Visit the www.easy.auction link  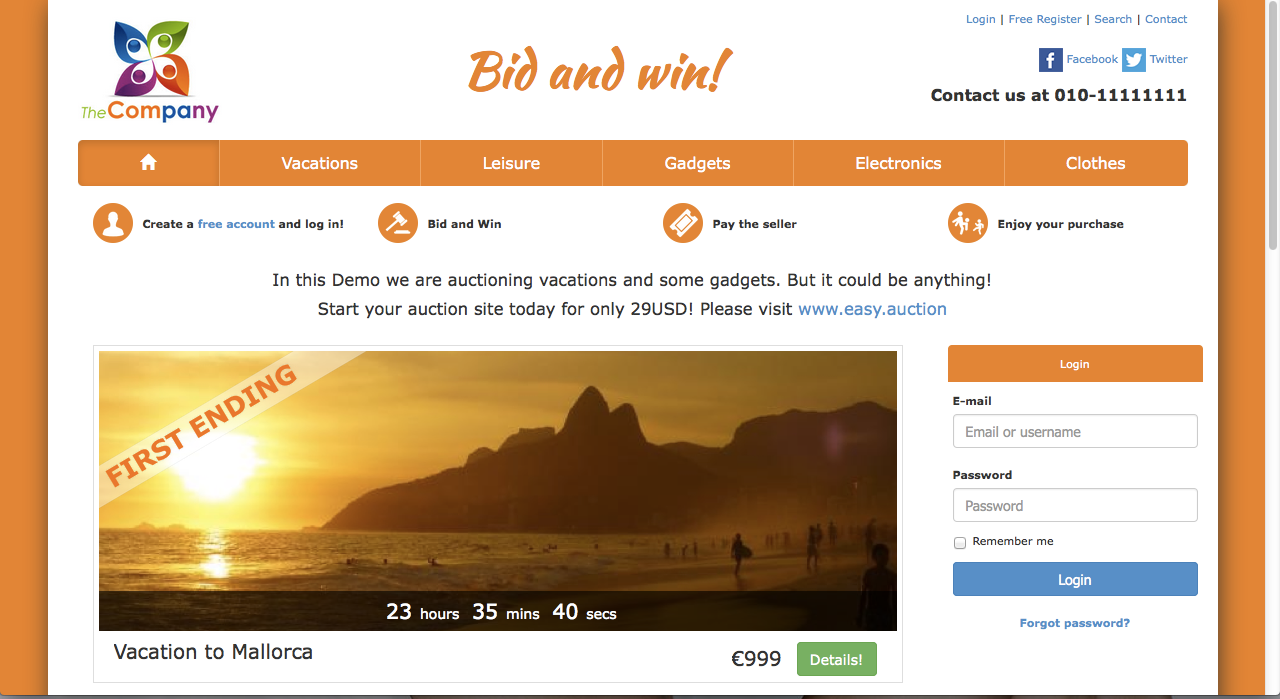[872, 309]
